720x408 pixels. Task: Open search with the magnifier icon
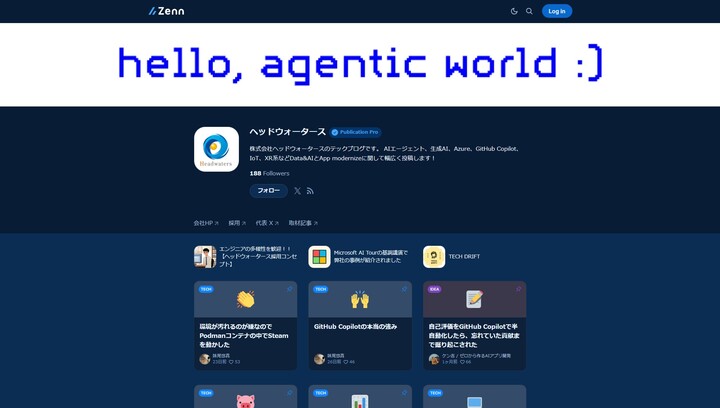click(x=529, y=11)
